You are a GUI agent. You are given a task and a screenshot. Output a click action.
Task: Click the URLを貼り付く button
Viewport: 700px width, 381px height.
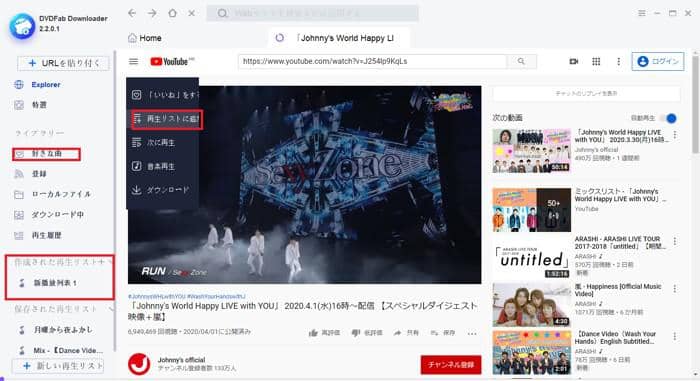click(63, 63)
